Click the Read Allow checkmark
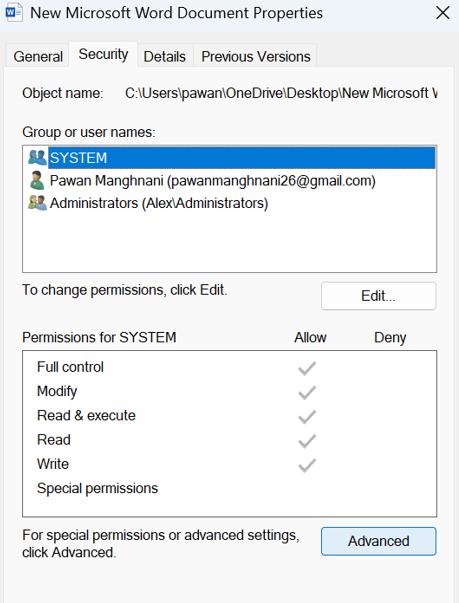The width and height of the screenshot is (459, 603). 307,441
